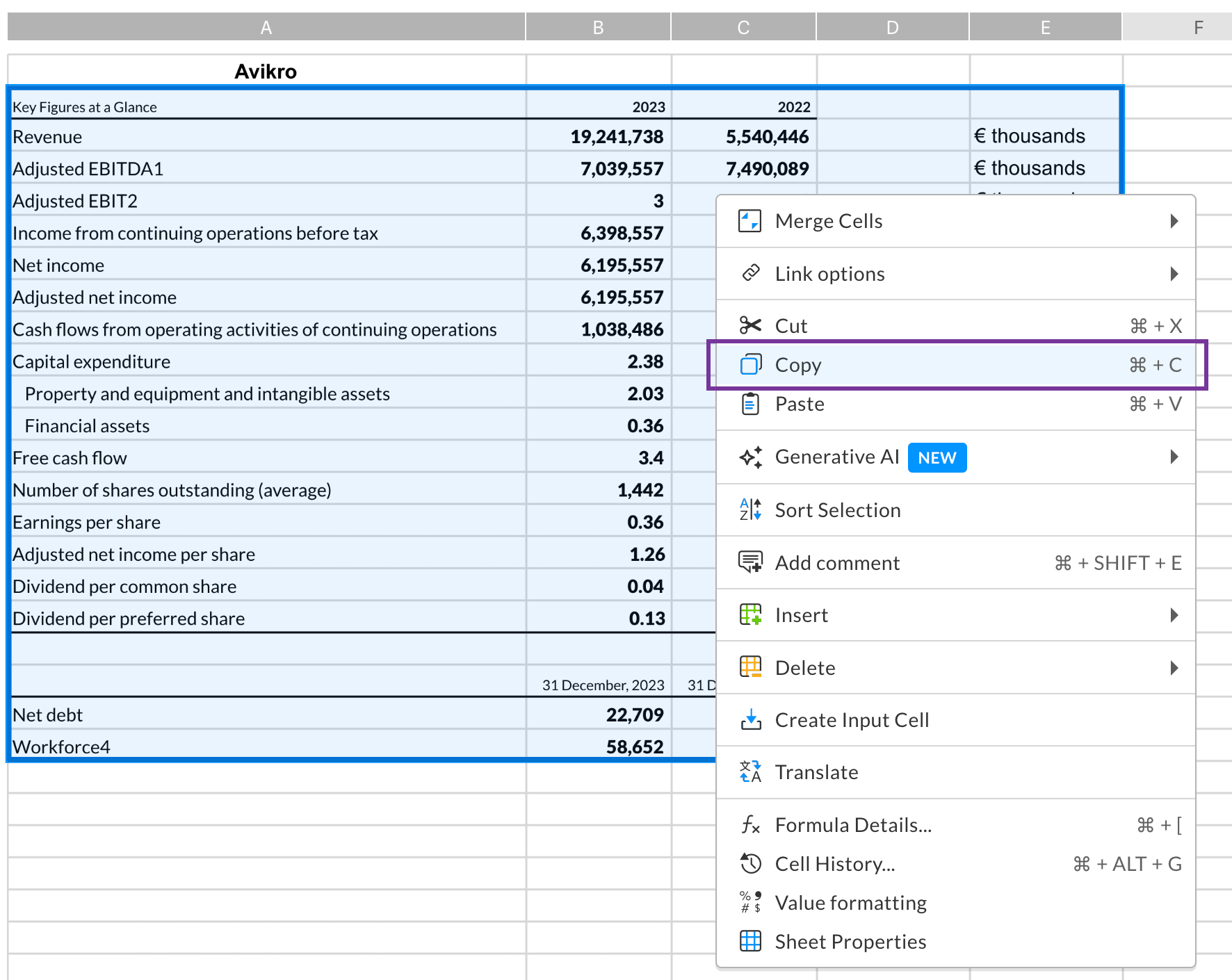Click the Revenue 2023 value 19,241,738
The image size is (1232, 980).
click(599, 136)
